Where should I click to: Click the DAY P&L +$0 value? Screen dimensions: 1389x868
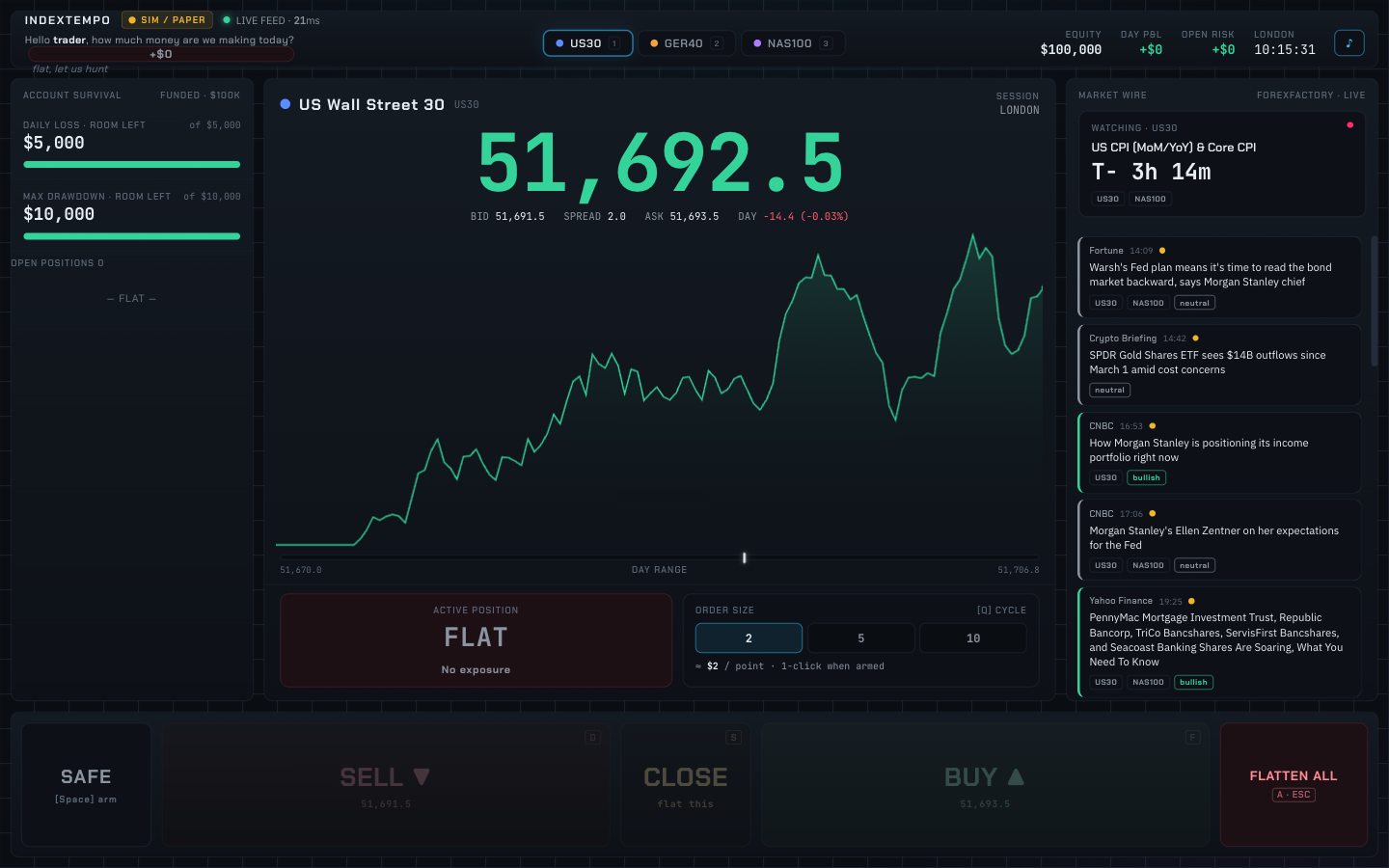point(1151,50)
